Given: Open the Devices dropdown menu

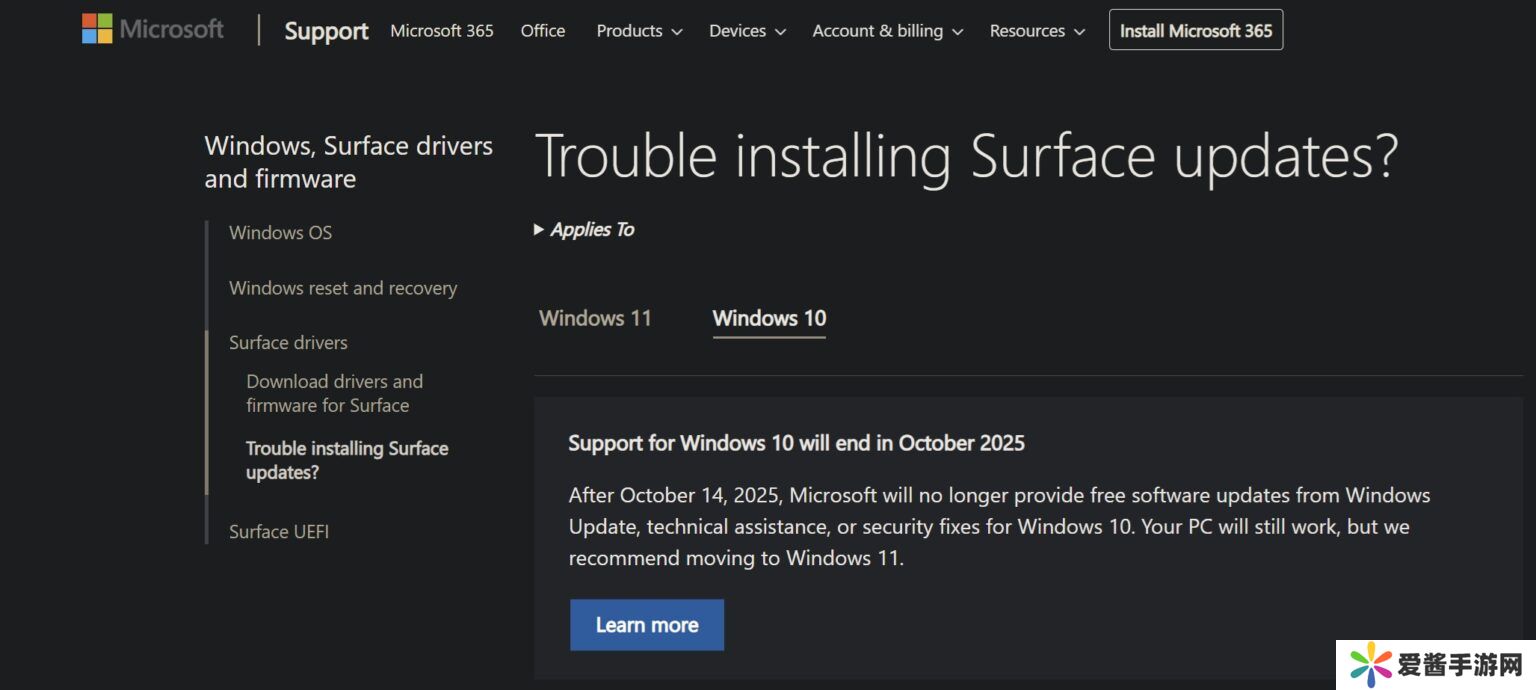Looking at the screenshot, I should point(747,31).
